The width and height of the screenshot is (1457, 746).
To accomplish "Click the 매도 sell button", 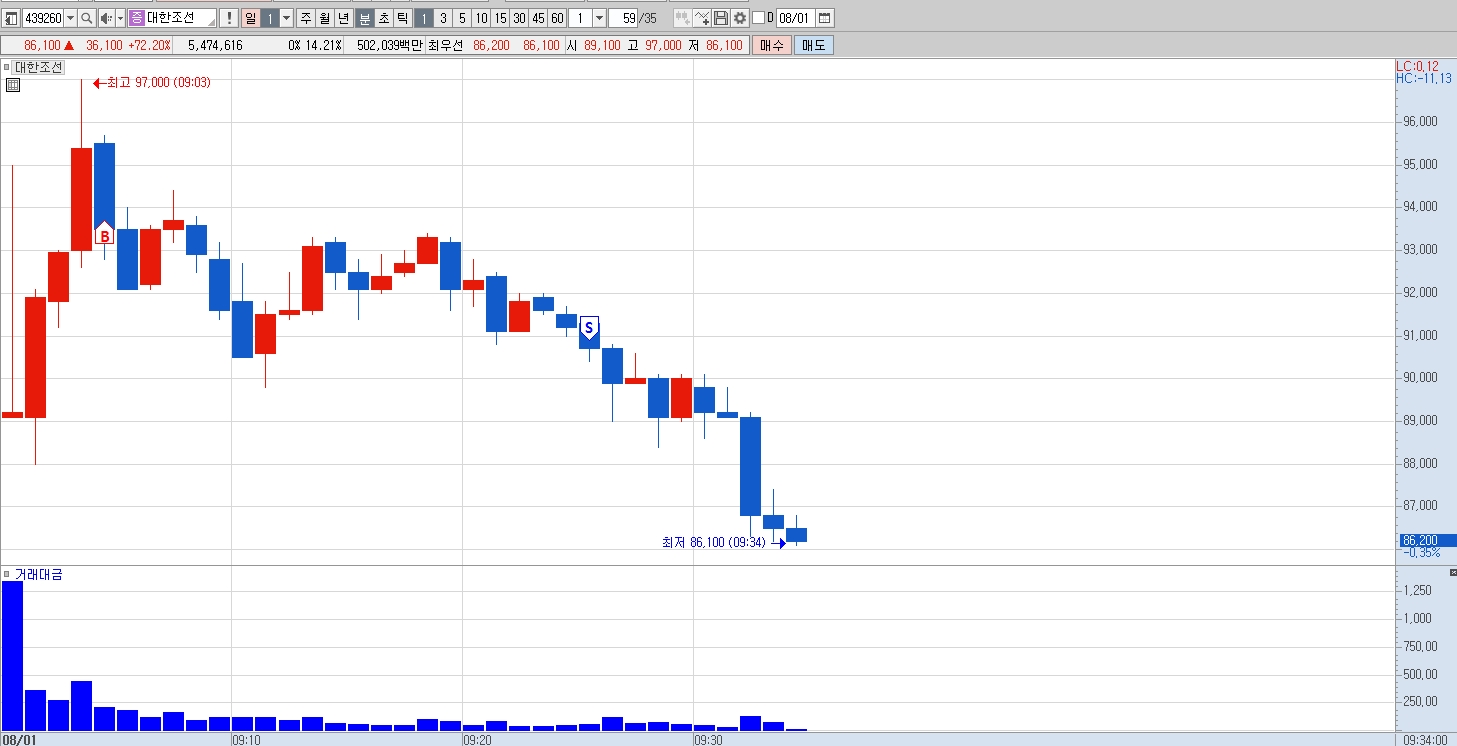I will coord(813,45).
